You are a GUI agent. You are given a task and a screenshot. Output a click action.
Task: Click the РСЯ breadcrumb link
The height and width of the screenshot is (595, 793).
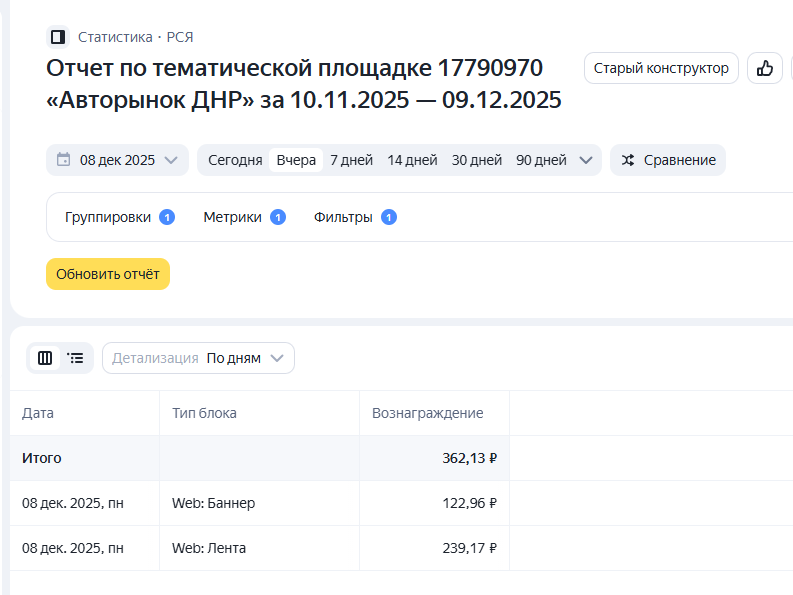180,37
